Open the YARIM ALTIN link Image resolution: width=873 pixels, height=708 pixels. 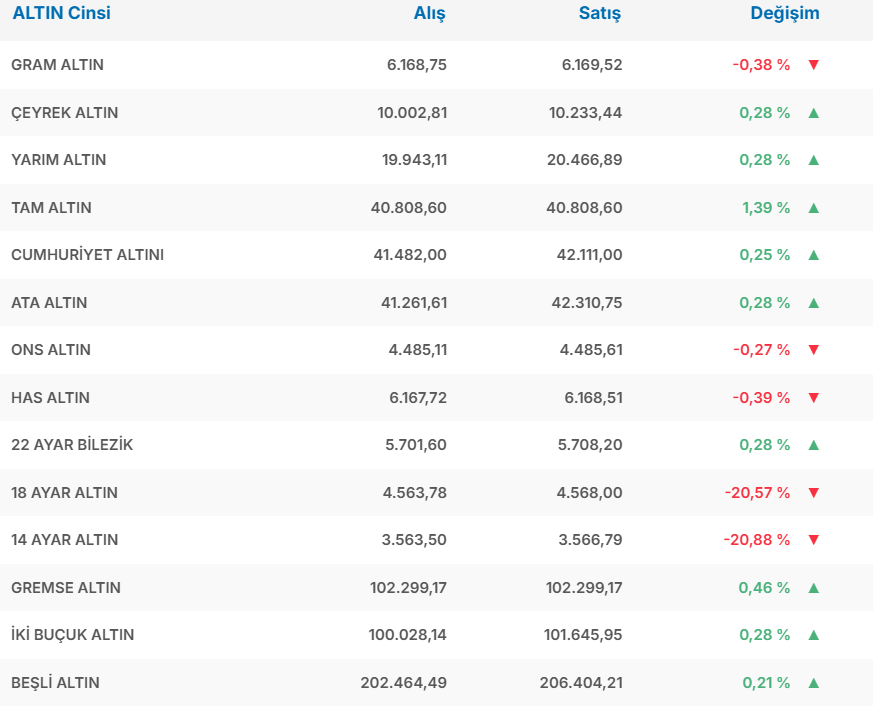point(59,160)
